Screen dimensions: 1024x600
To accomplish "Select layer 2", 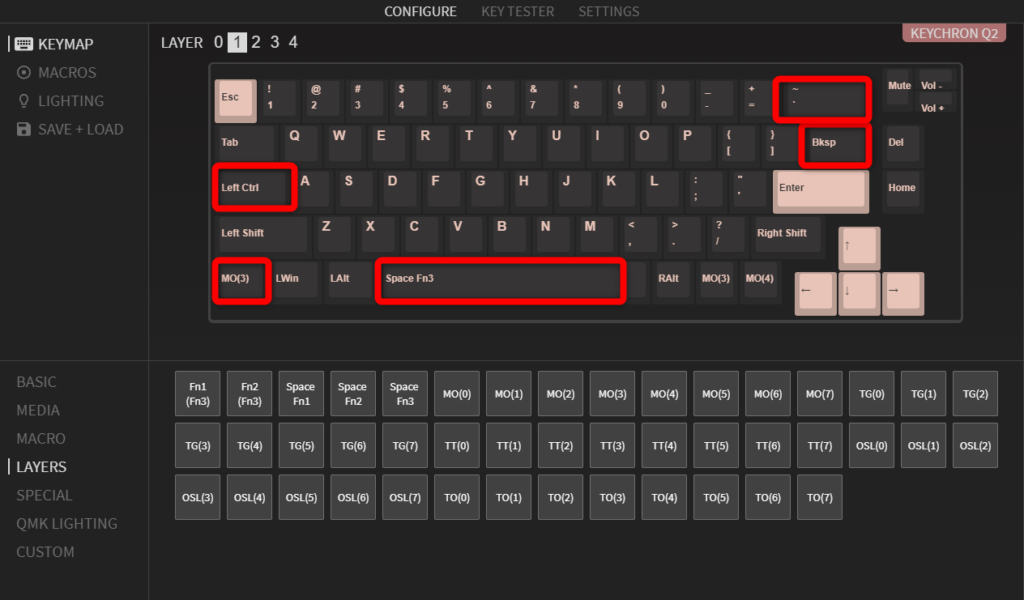I will [x=256, y=42].
